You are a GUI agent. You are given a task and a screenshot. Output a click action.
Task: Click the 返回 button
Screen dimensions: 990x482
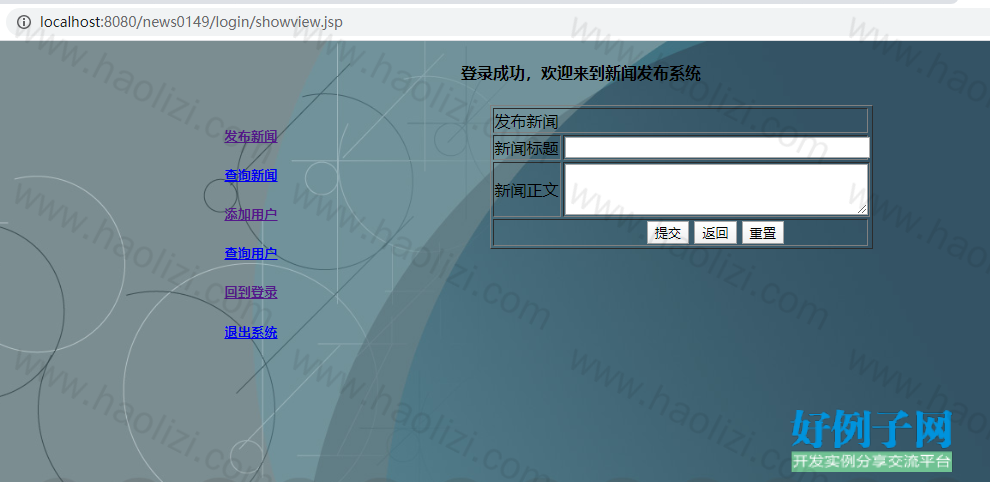(x=715, y=233)
